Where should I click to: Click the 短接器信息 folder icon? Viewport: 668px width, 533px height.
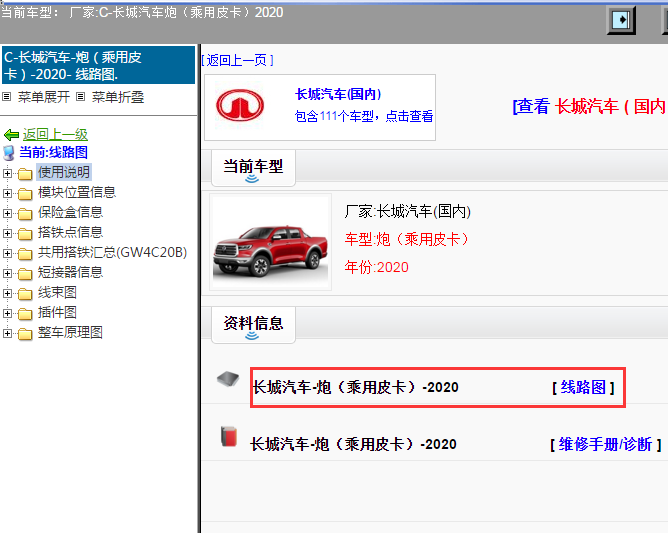pyautogui.click(x=25, y=274)
